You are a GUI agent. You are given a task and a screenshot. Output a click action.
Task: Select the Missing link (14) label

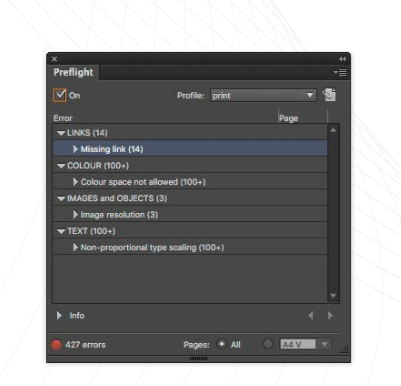point(112,149)
